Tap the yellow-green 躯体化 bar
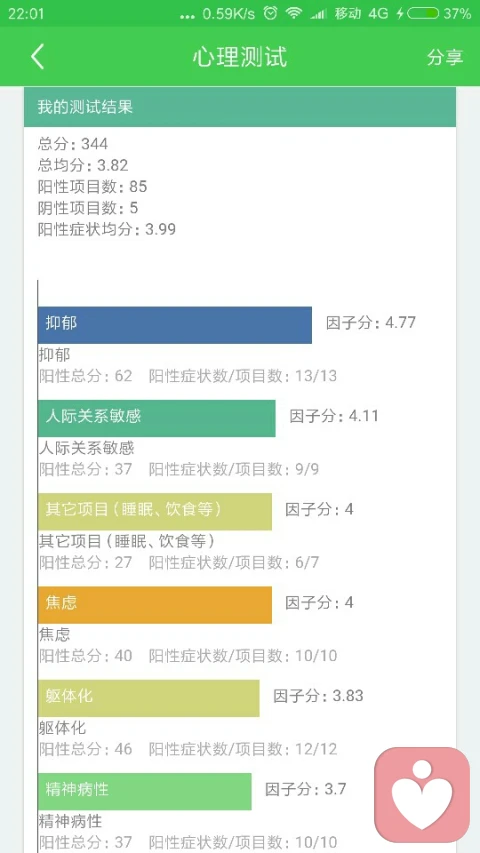This screenshot has height=853, width=480. tap(149, 699)
